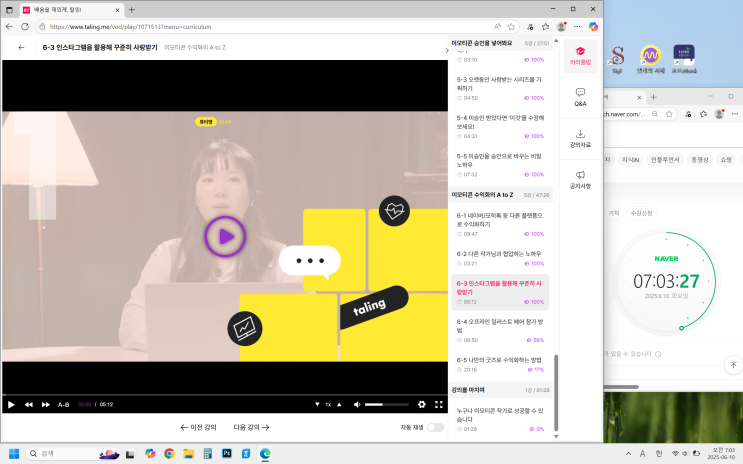Open the browser extensions icon
This screenshot has width=743, height=464.
click(x=530, y=27)
